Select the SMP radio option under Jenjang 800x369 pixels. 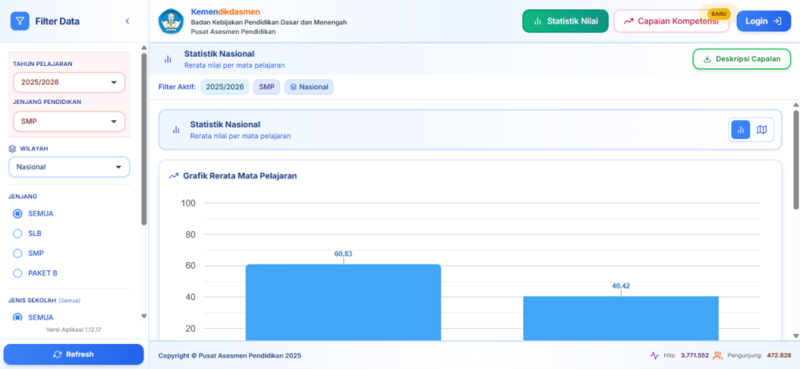[x=17, y=253]
